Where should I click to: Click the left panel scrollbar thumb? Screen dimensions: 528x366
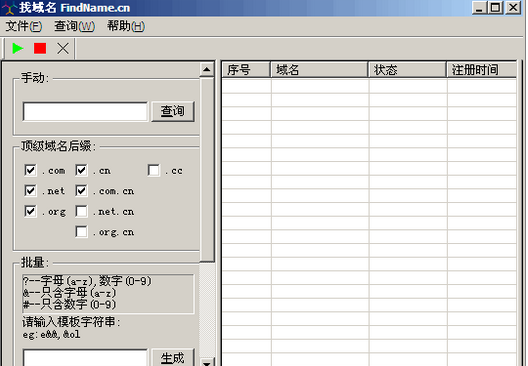click(x=207, y=169)
